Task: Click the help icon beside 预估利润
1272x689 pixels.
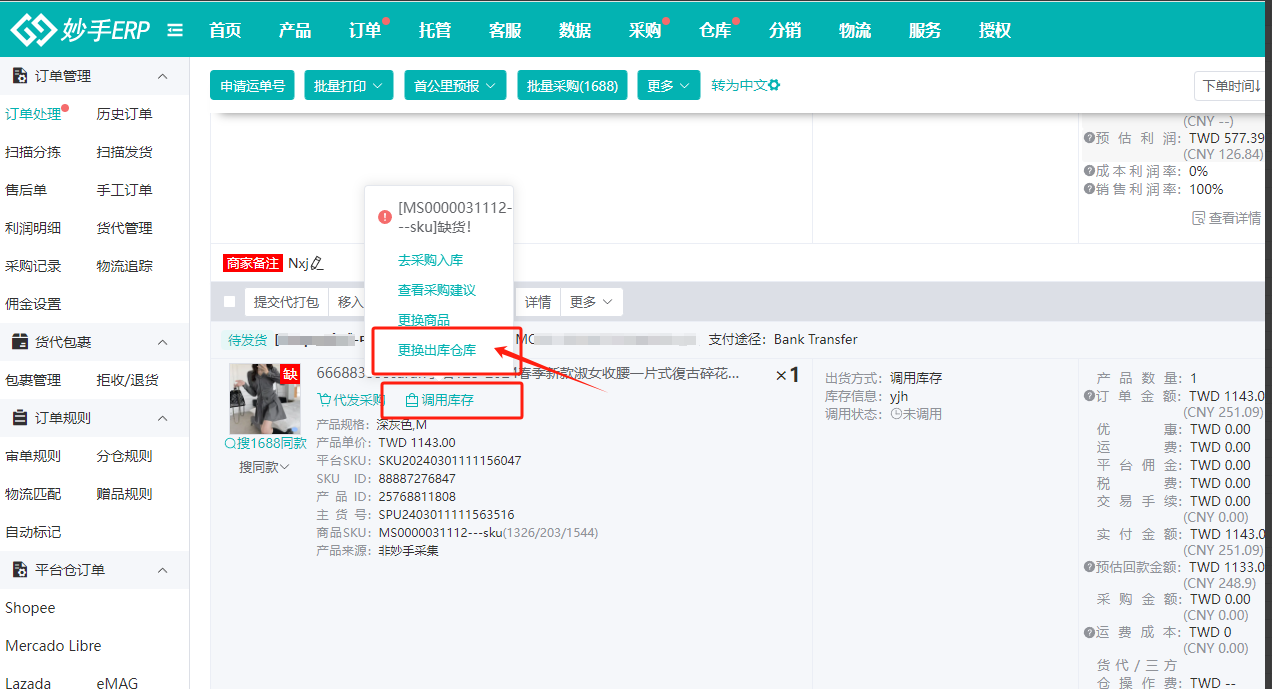Action: tap(1089, 138)
